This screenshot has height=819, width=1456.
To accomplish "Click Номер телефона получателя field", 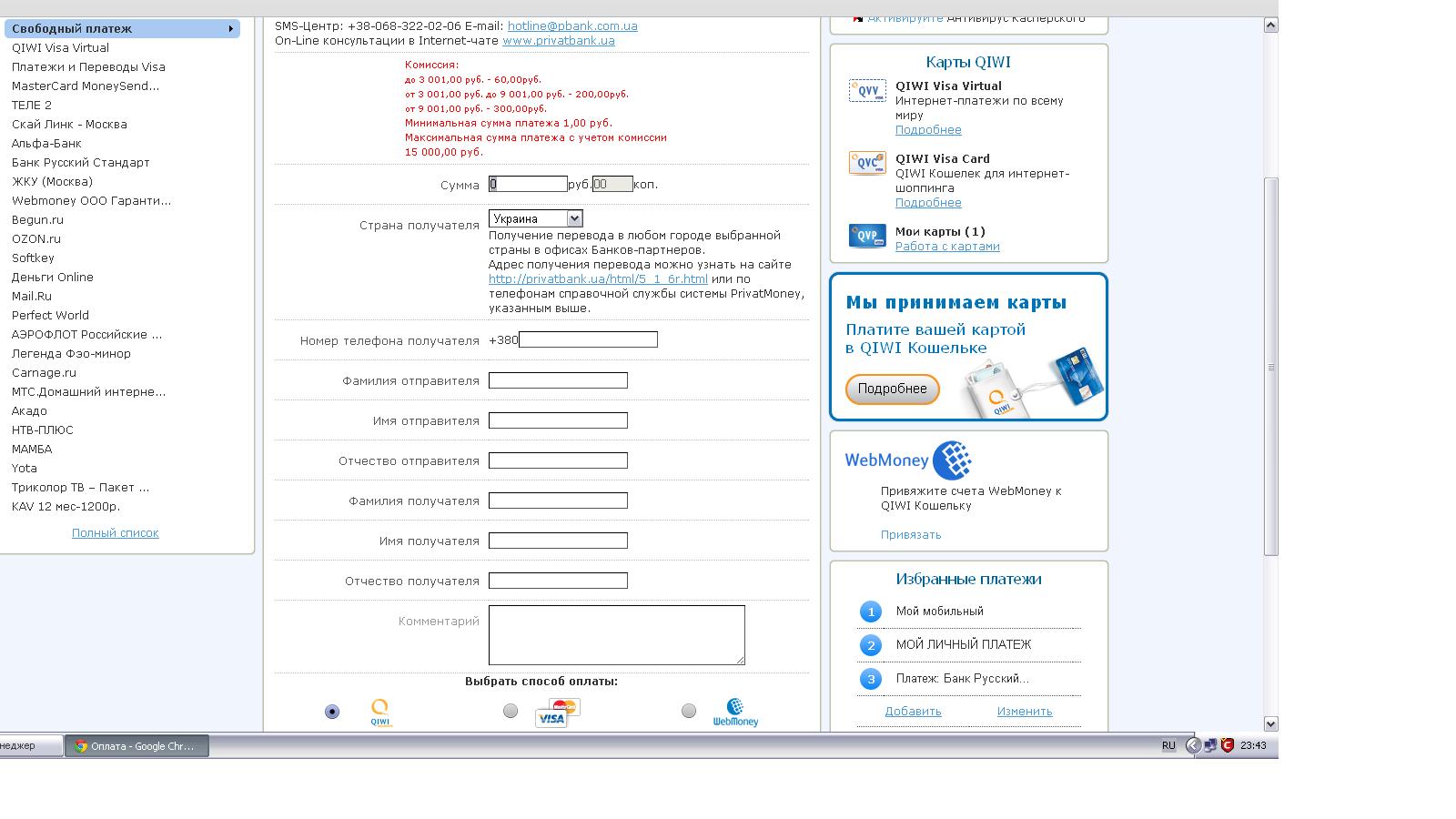I will click(x=588, y=339).
